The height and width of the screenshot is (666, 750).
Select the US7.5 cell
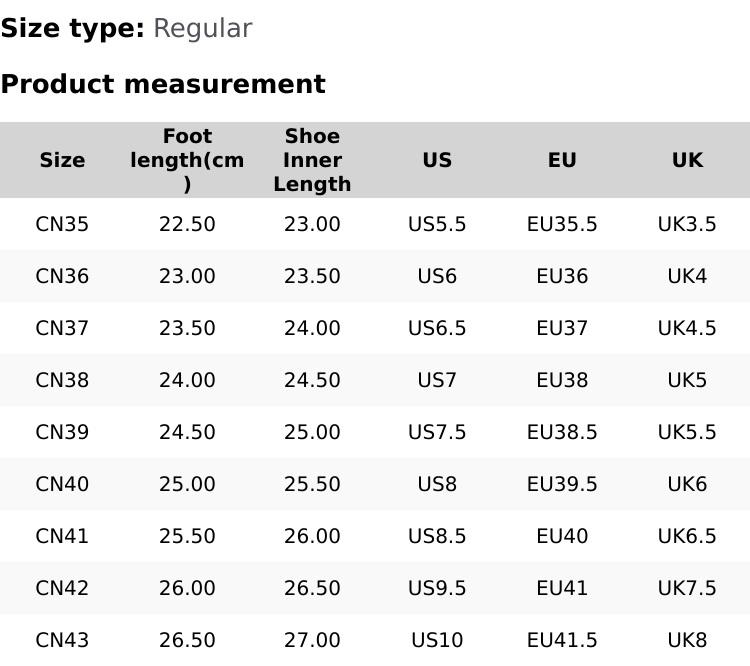point(437,432)
